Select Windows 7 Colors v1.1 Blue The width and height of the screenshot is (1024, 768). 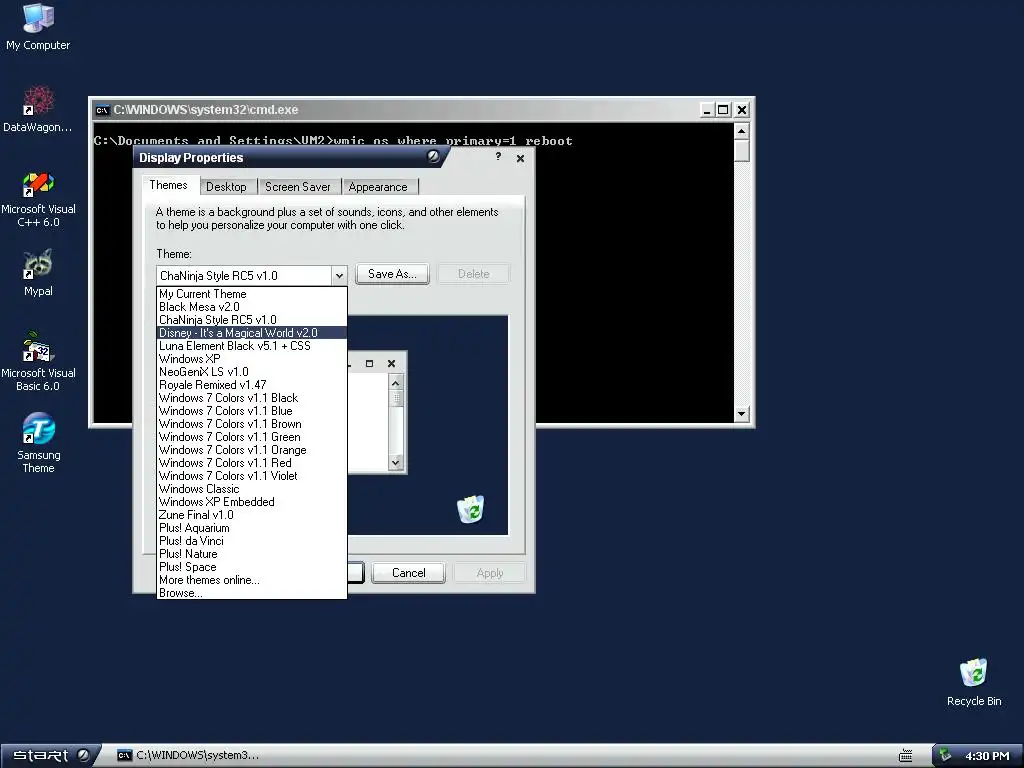tap(251, 411)
